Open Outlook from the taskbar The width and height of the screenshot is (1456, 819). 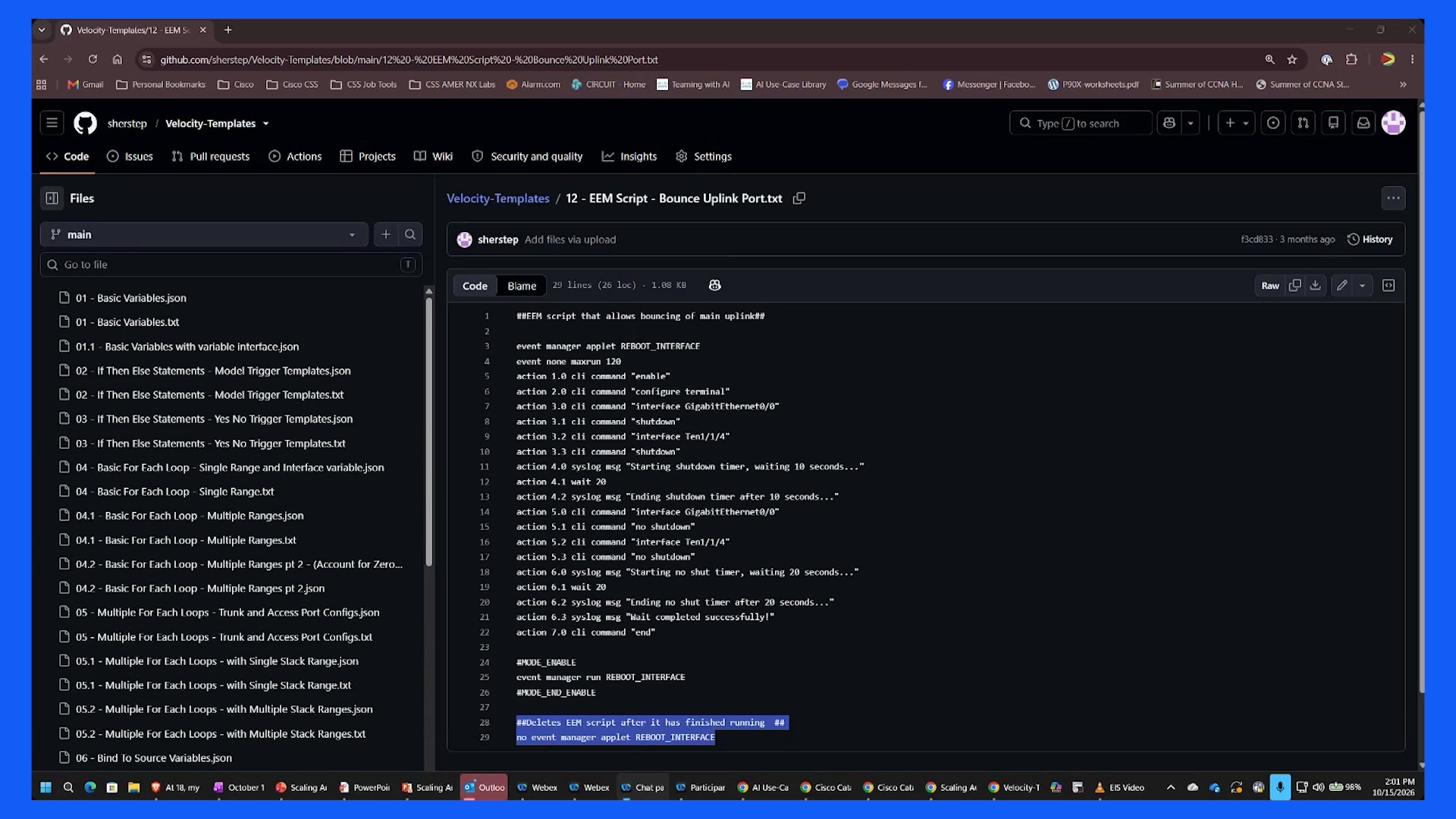(484, 787)
